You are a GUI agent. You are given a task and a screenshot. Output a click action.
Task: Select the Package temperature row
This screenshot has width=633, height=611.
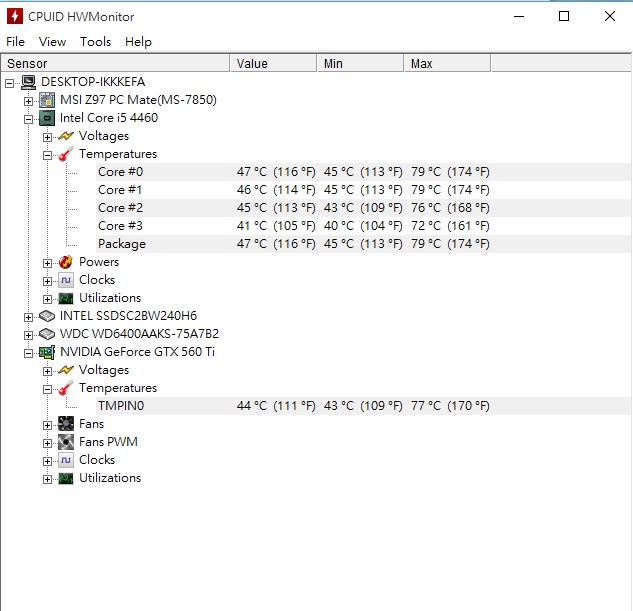(364, 244)
